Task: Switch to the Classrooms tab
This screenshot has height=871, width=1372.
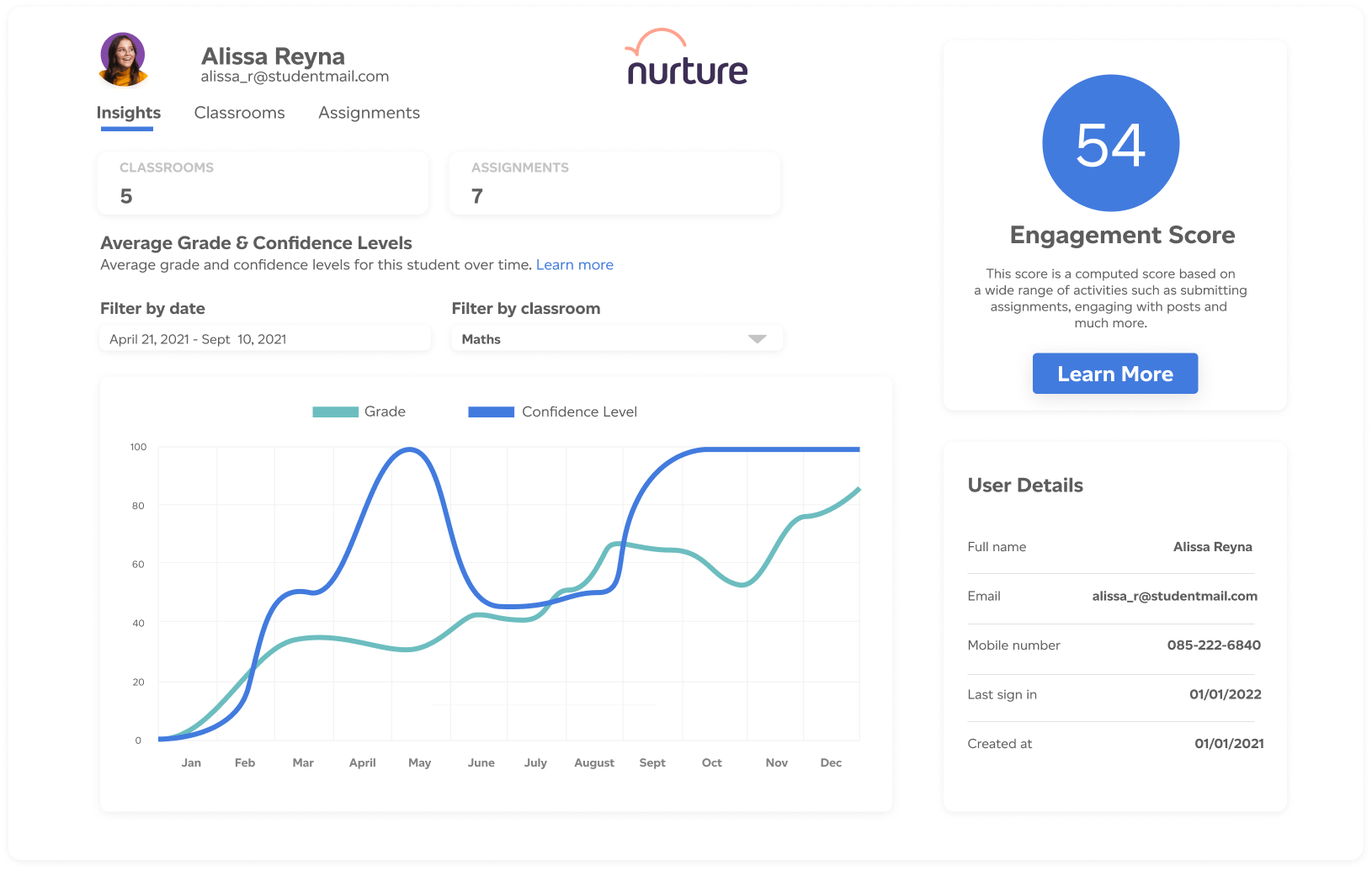Action: pos(239,113)
